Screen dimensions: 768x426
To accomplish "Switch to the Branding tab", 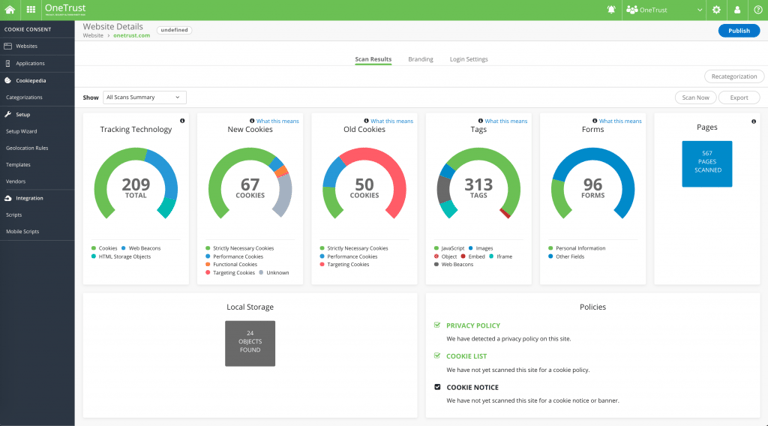I will 420,59.
